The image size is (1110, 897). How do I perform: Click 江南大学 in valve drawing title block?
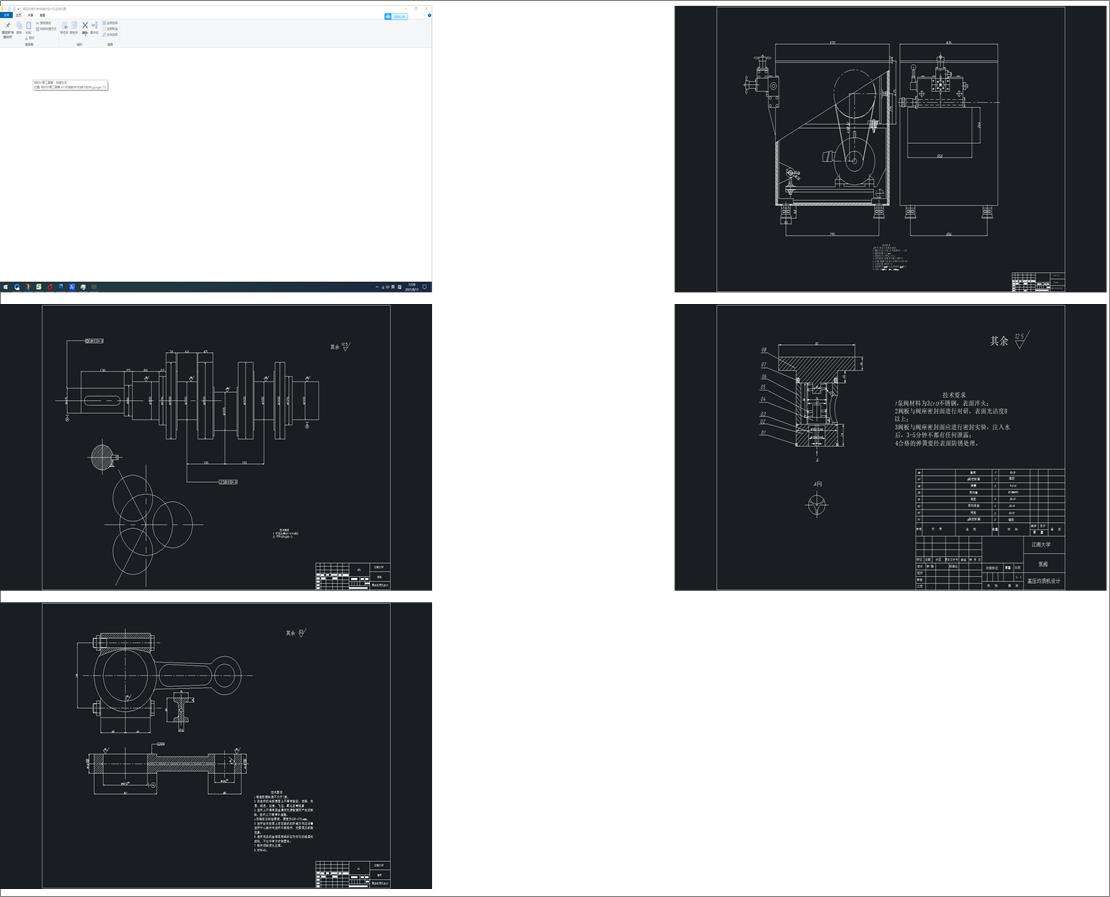[x=1041, y=544]
